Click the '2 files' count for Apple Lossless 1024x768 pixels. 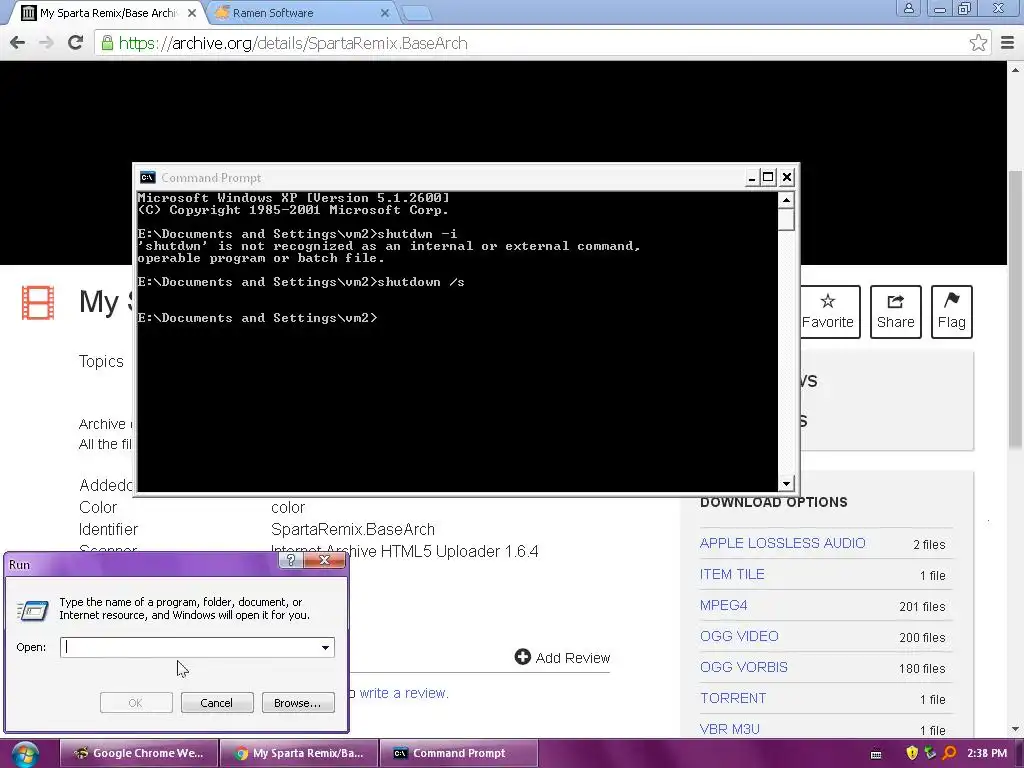click(929, 545)
